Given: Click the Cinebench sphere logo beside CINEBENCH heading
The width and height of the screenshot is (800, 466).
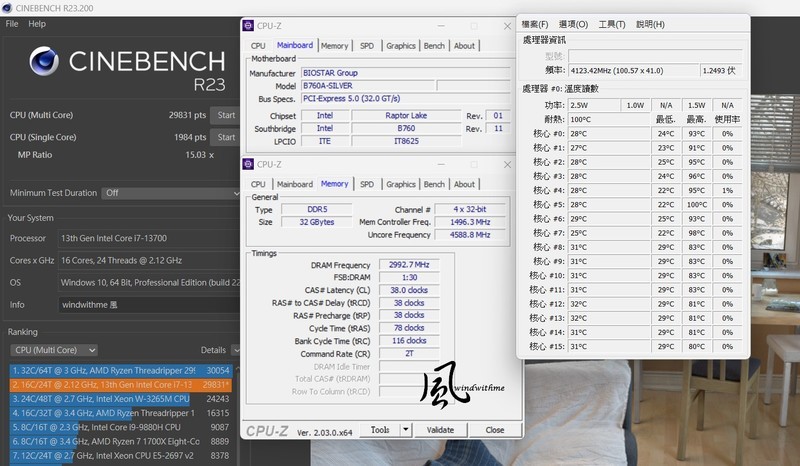Looking at the screenshot, I should pos(44,61).
